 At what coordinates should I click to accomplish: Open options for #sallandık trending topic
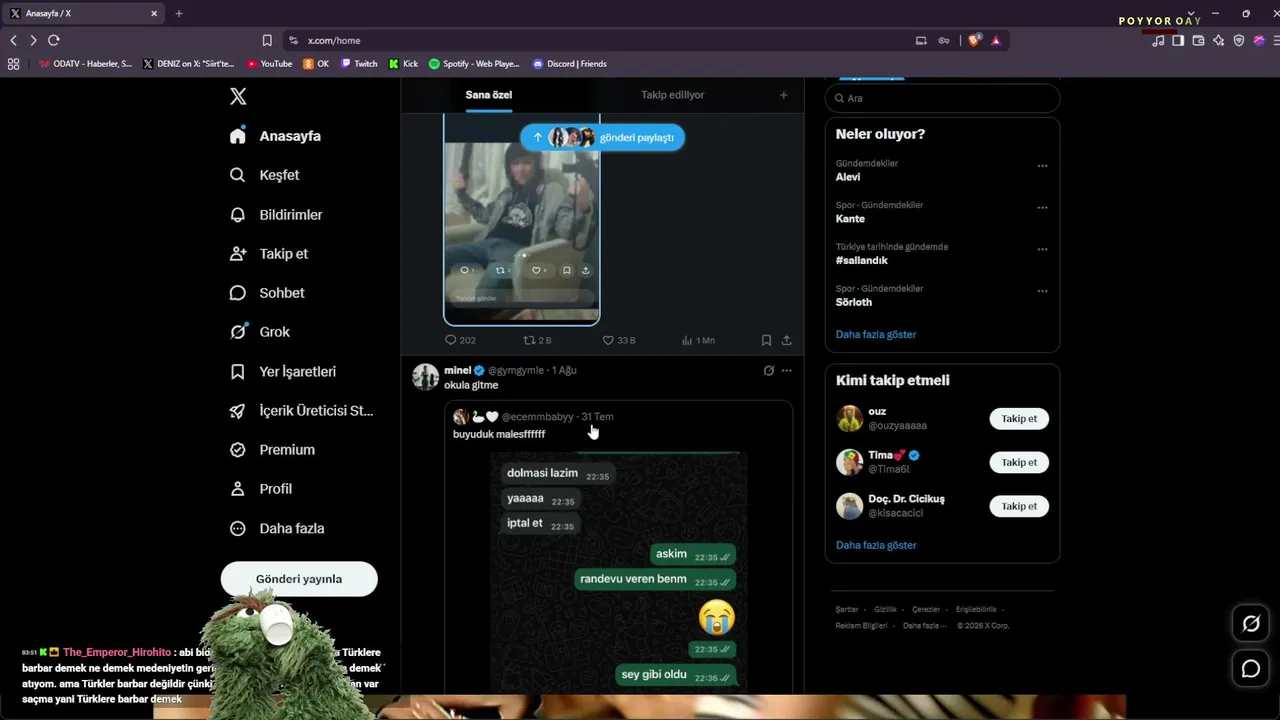(1042, 250)
